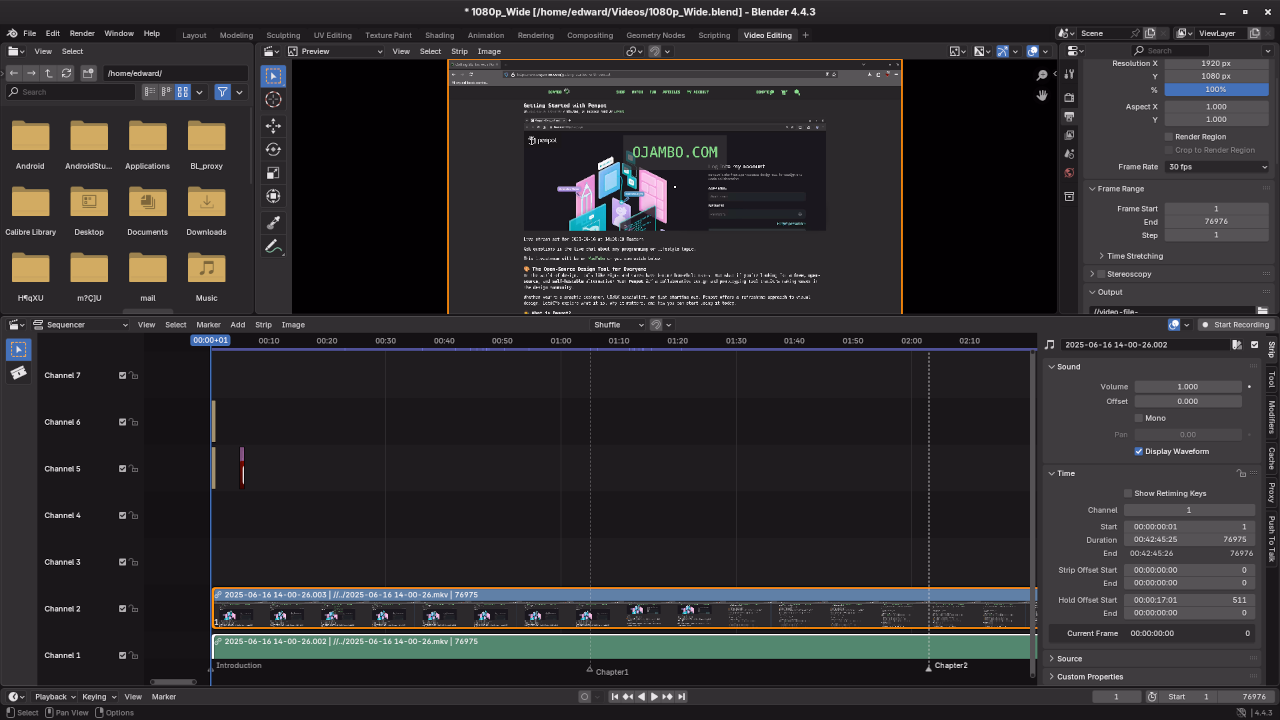1280x720 pixels.
Task: Select the Scale tool in preview toolbar
Action: (273, 173)
